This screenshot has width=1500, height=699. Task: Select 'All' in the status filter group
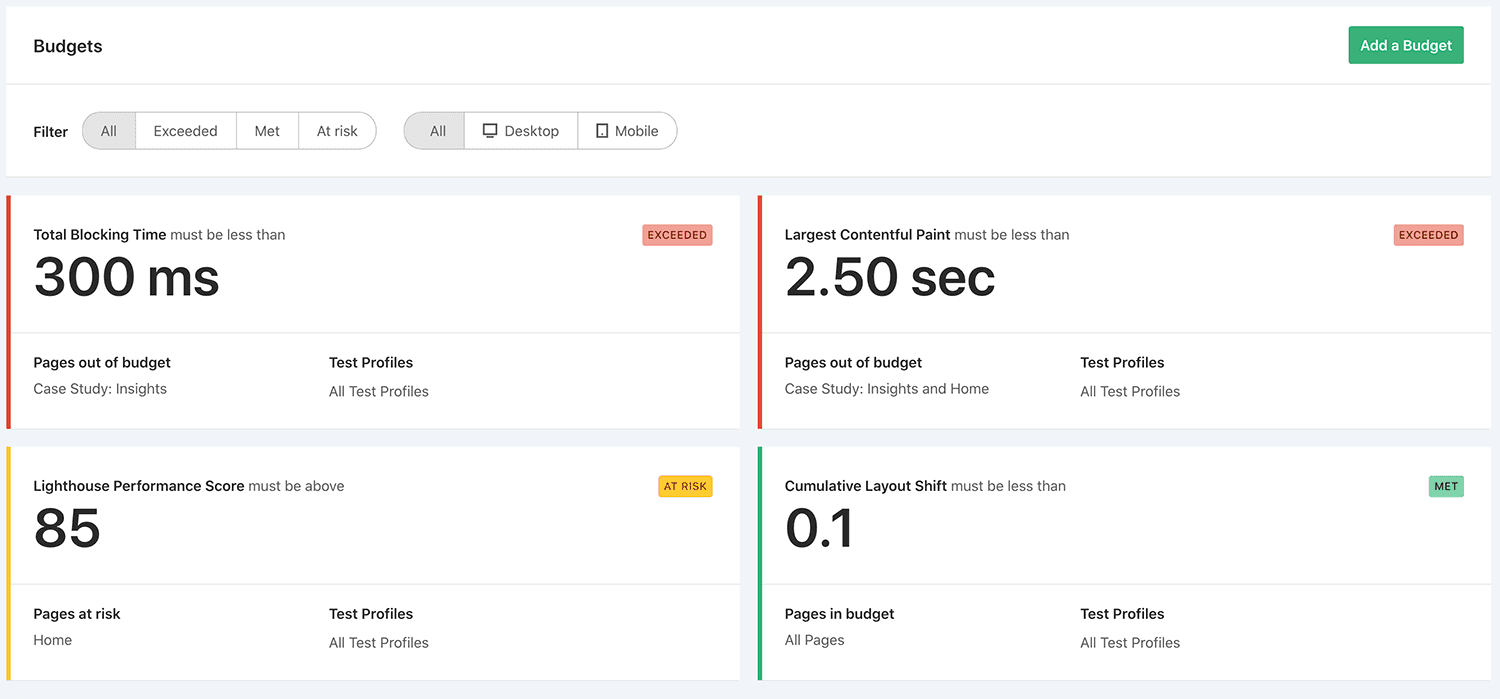(x=108, y=130)
